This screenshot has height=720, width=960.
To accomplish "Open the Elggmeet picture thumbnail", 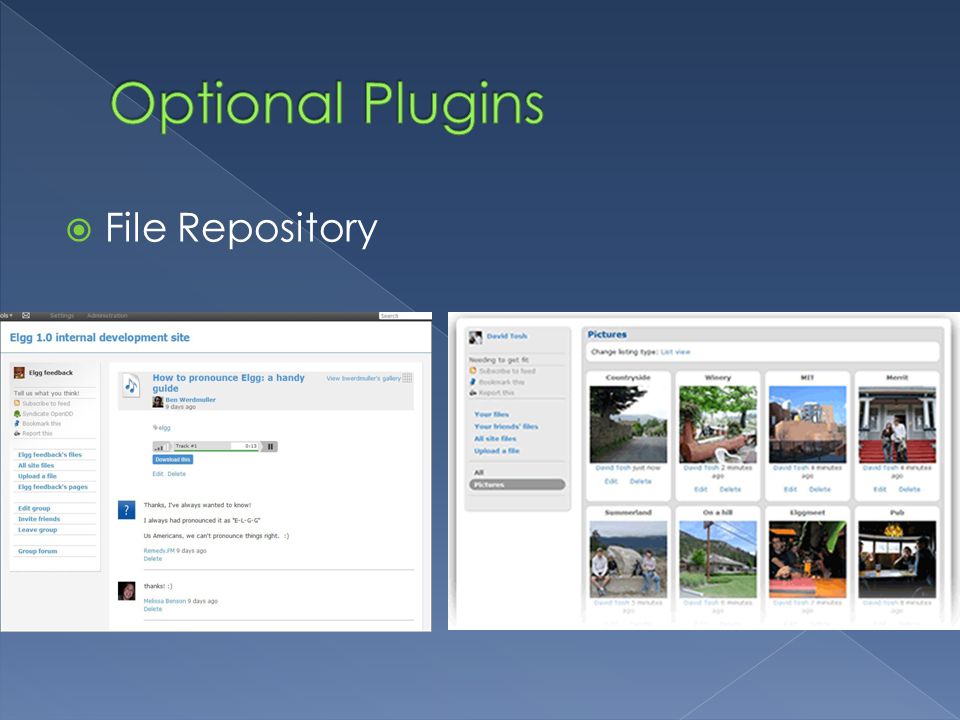I will point(808,560).
